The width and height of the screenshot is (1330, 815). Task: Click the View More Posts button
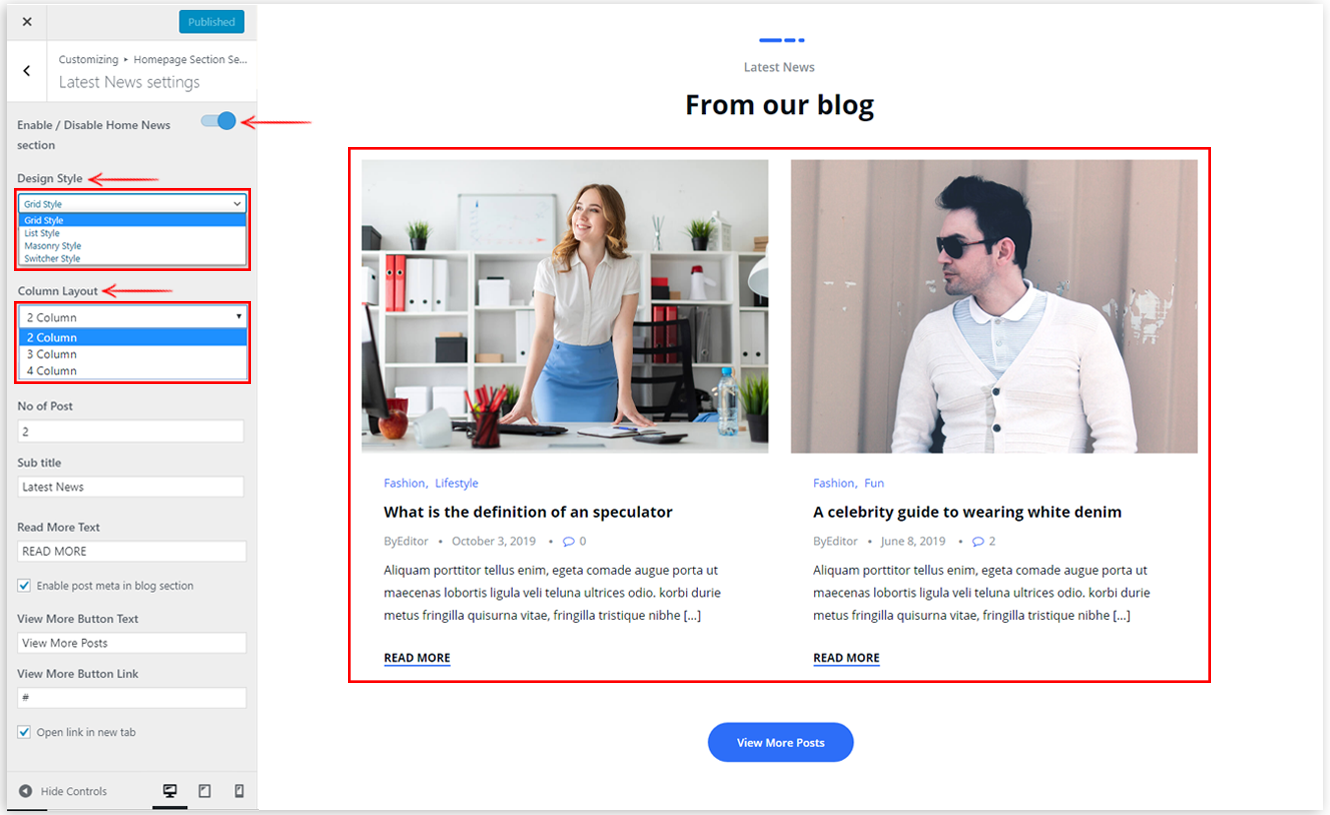[x=781, y=742]
